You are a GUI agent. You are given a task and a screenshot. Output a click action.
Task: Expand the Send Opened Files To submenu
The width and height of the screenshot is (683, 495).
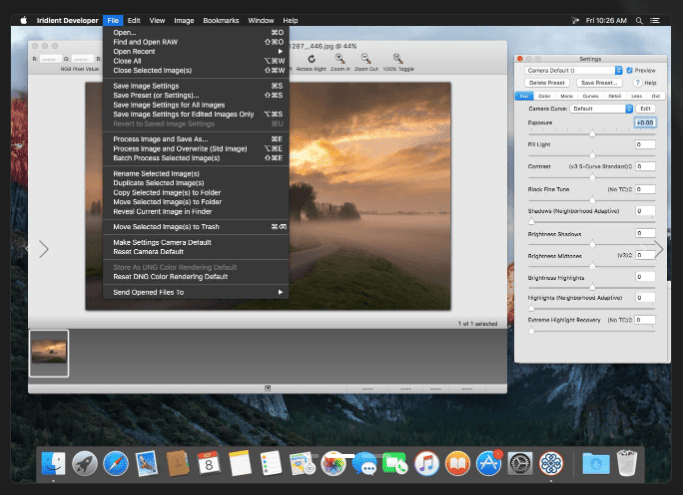tap(196, 292)
